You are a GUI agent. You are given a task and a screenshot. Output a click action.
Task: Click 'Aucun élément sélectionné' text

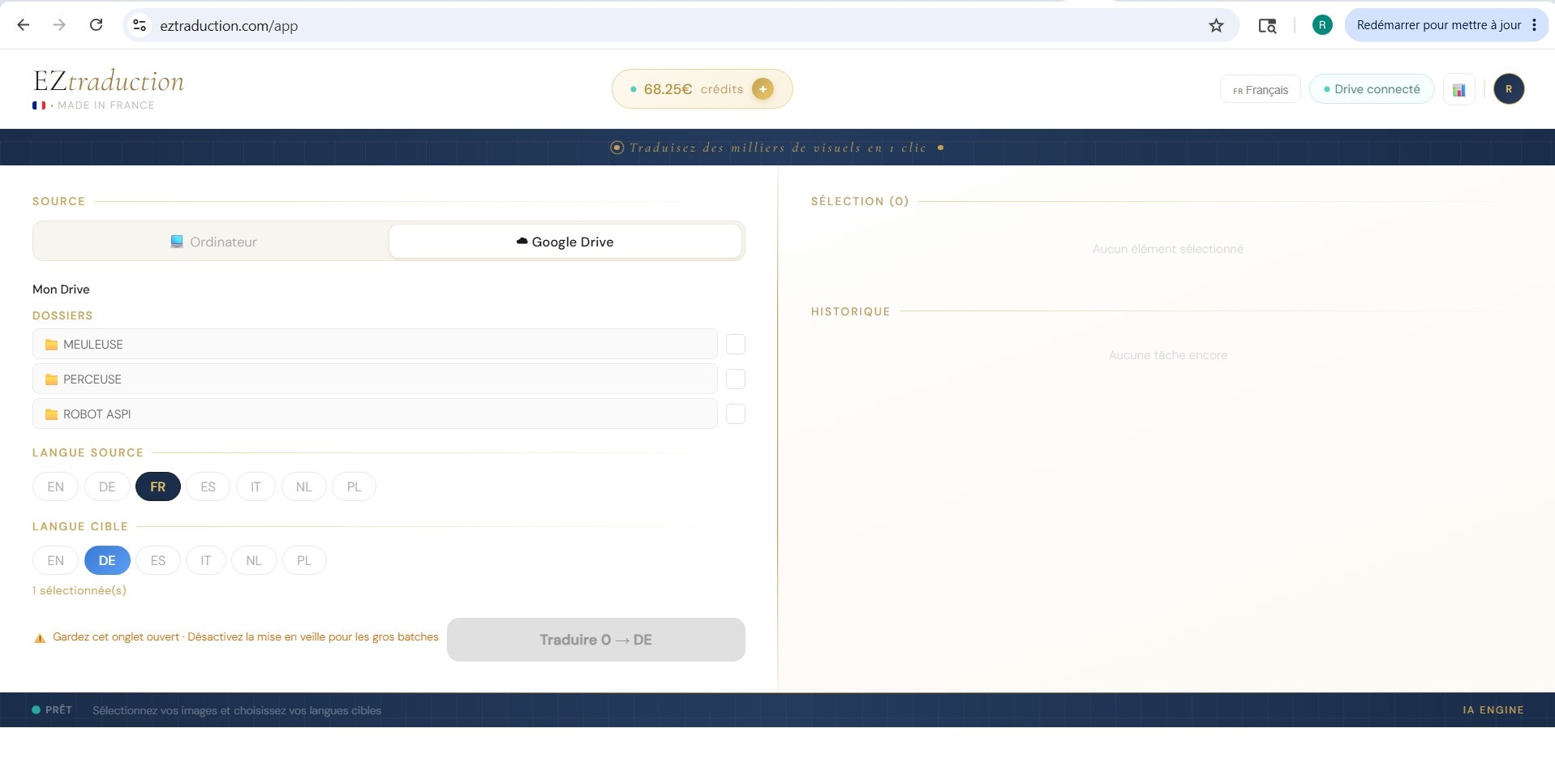[1168, 249]
